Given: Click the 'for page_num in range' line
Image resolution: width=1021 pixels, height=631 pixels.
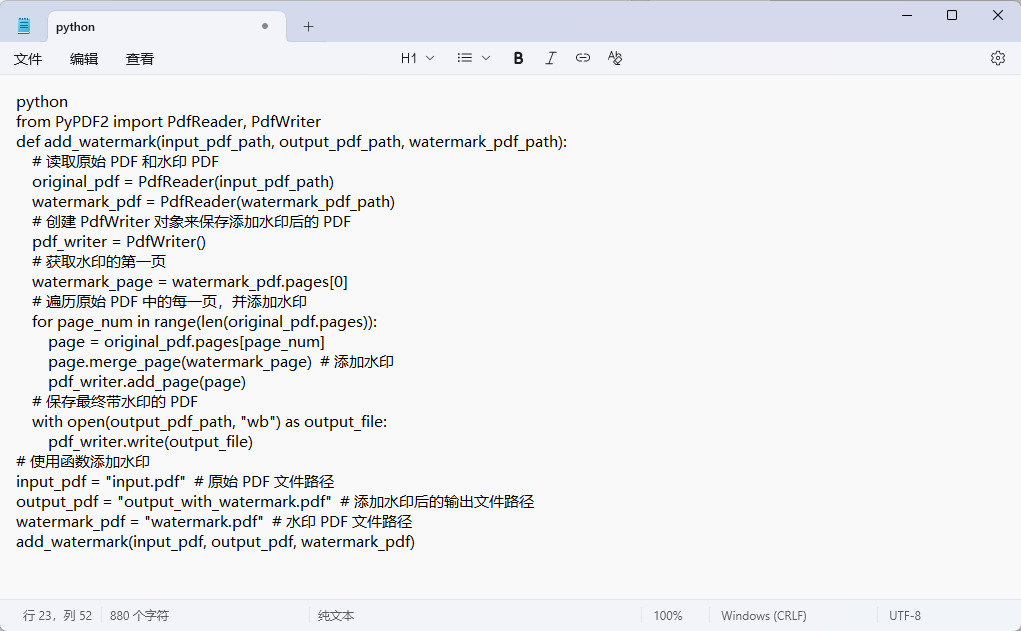Looking at the screenshot, I should [204, 322].
